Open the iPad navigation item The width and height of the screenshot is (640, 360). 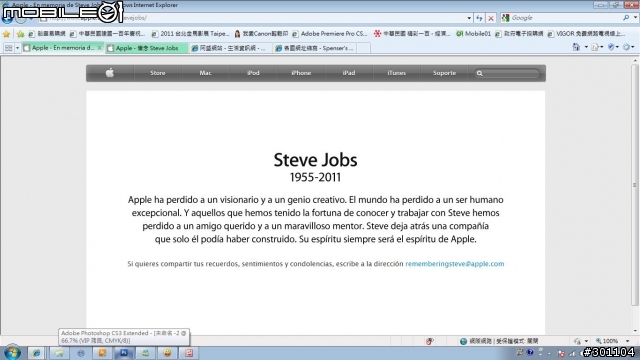(x=349, y=73)
